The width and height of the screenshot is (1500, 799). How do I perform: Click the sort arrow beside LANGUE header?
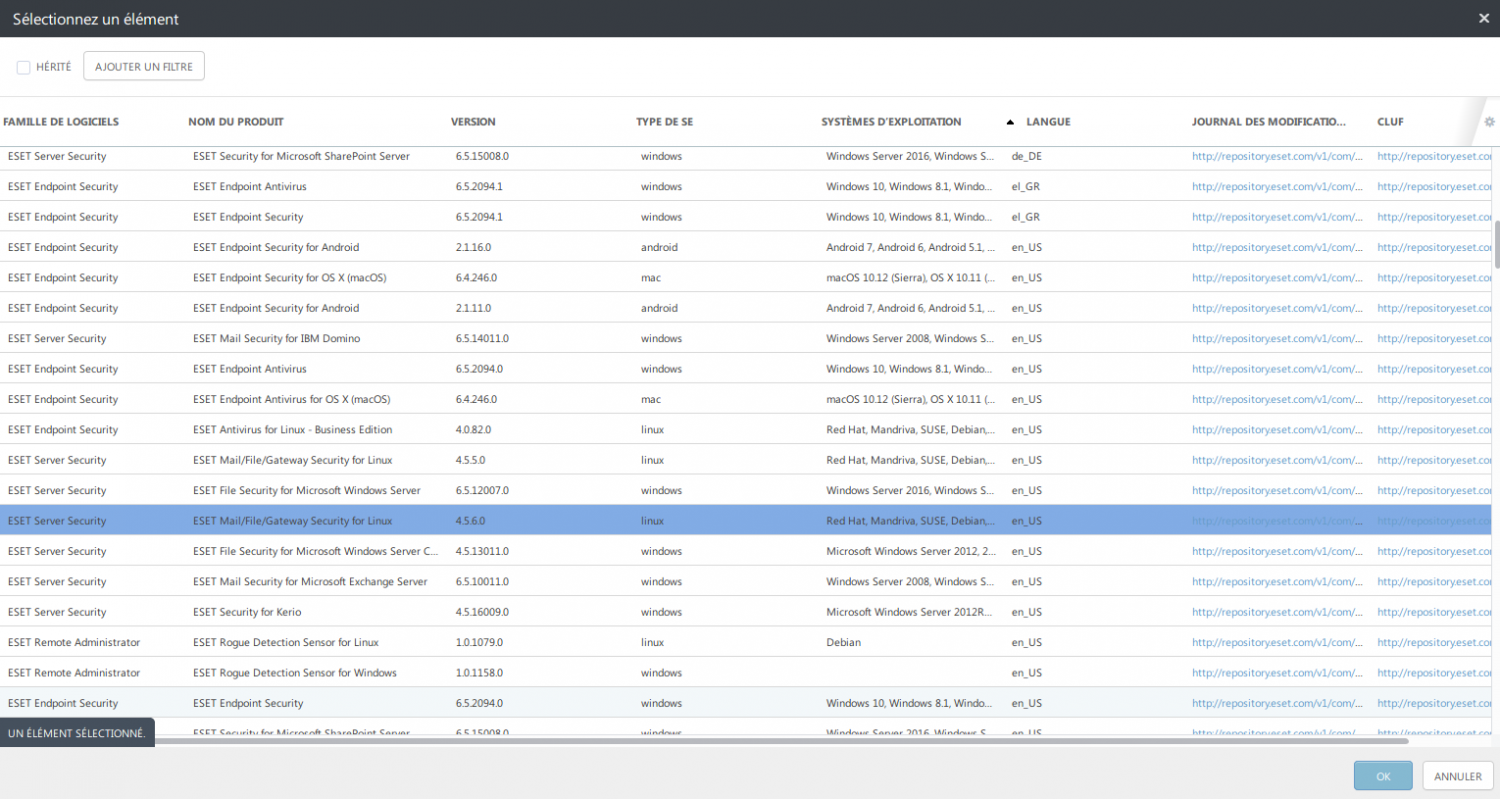click(x=1010, y=122)
